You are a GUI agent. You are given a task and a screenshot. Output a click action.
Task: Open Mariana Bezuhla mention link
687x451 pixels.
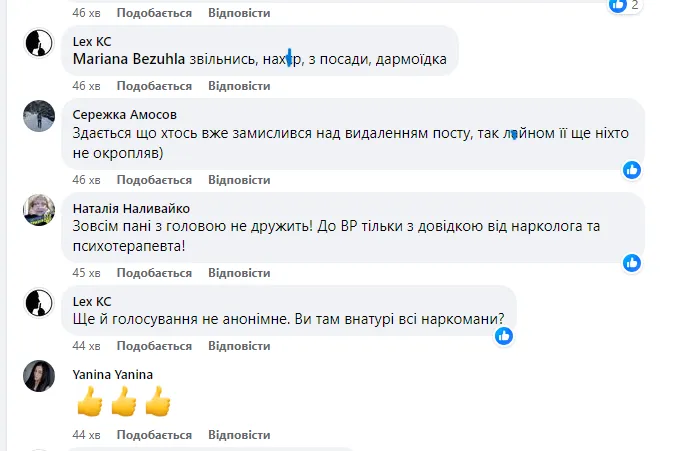(129, 59)
